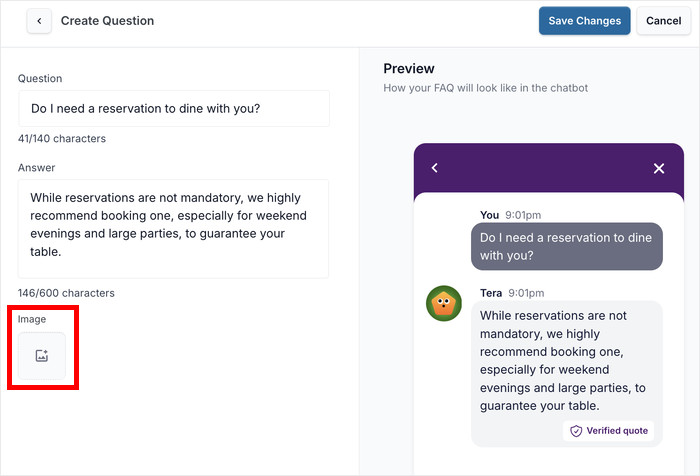Click the back arrow beside Create Question
Screen dimensions: 700x476
[39, 21]
